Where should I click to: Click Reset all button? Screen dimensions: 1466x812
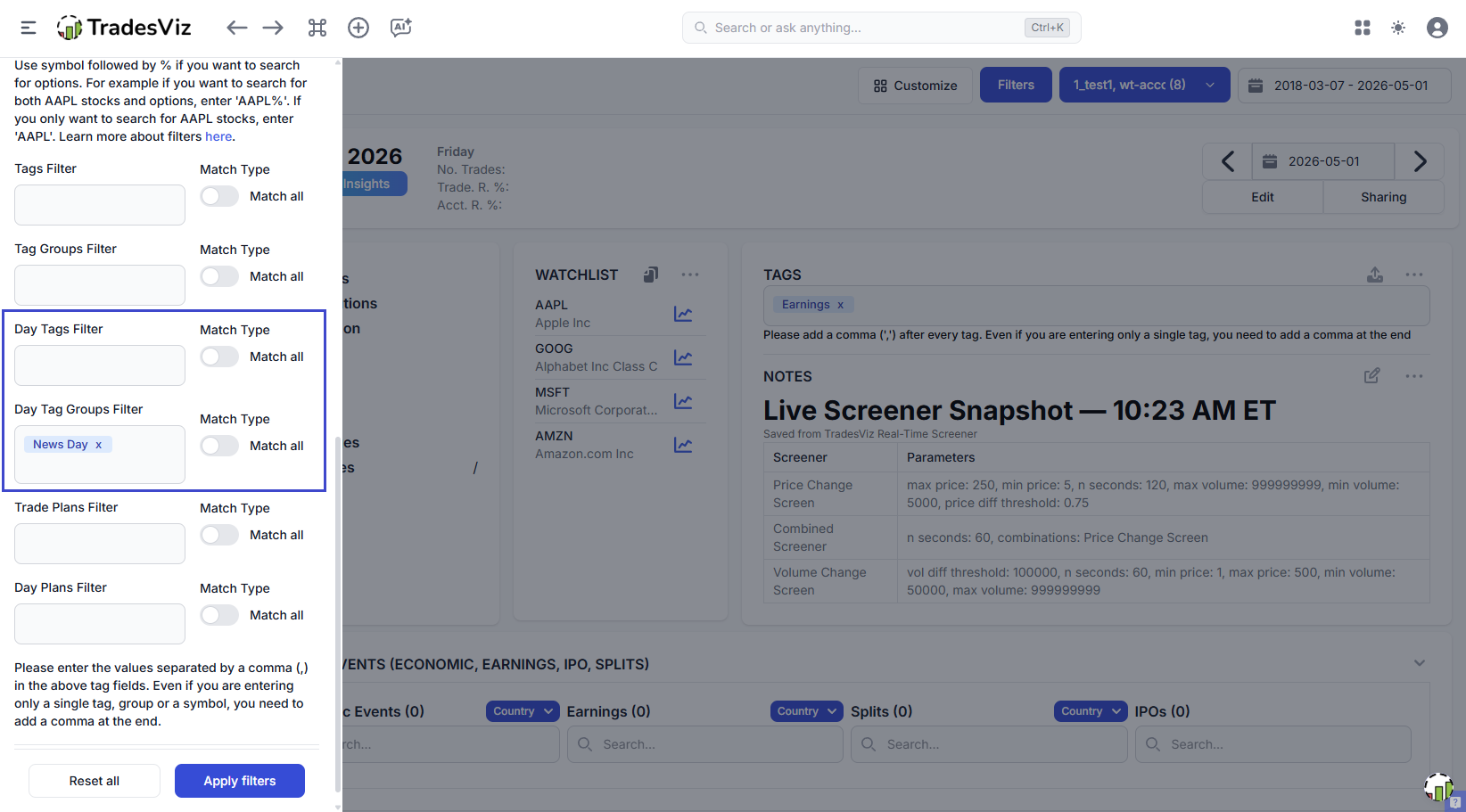click(x=95, y=781)
